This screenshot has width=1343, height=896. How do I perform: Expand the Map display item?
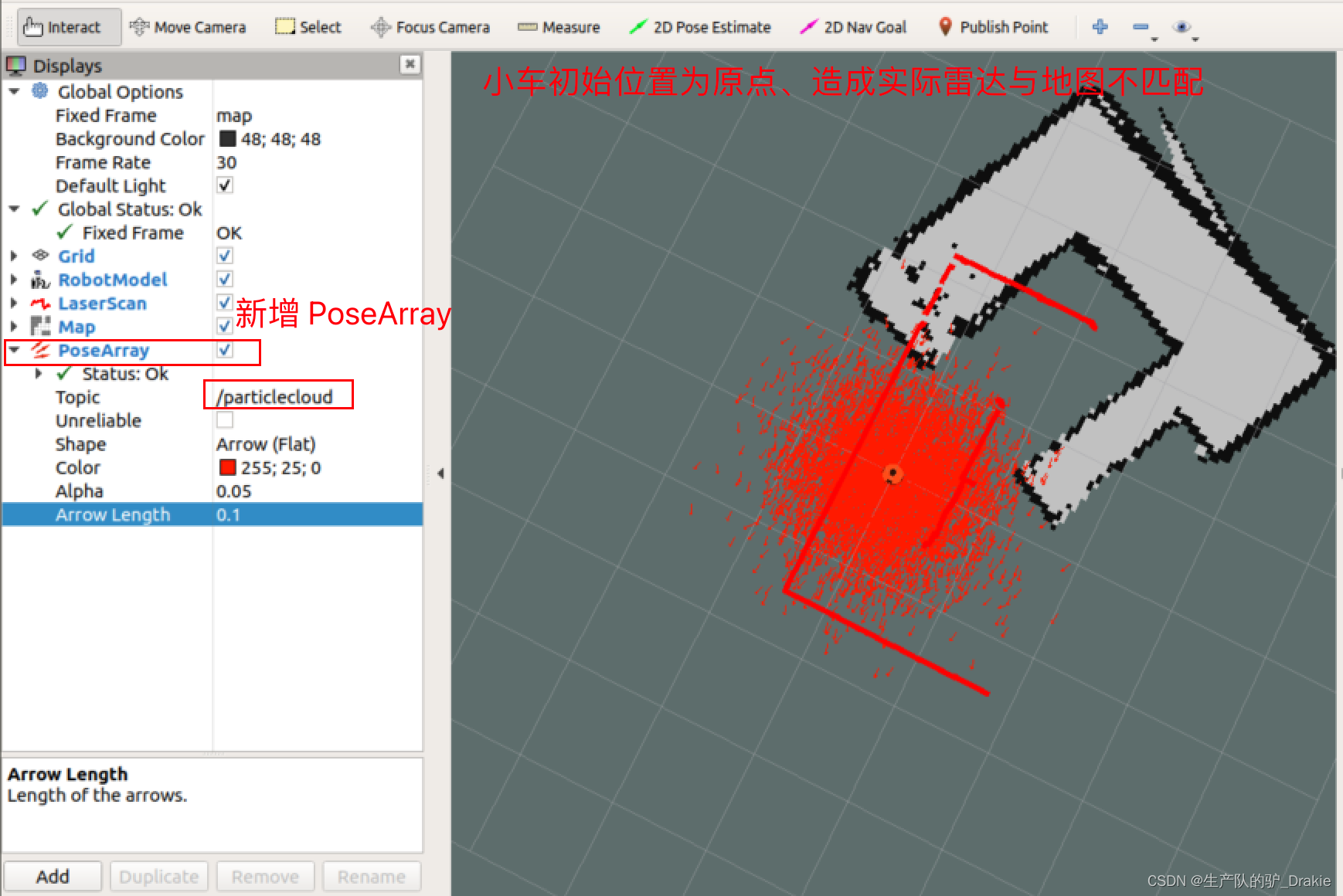[x=14, y=327]
